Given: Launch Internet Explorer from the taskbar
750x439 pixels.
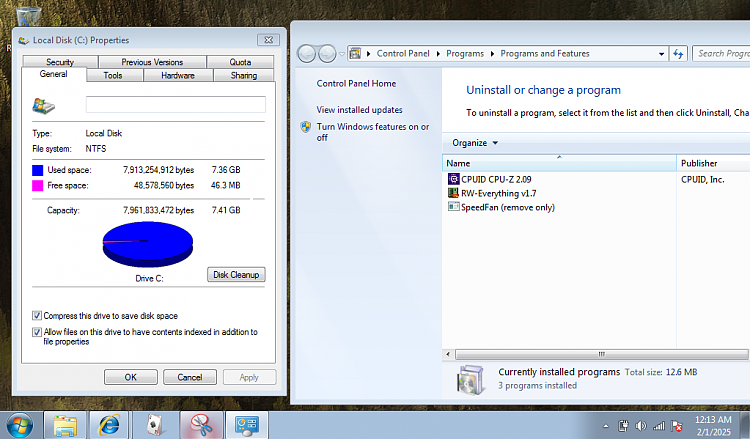Looking at the screenshot, I should click(x=109, y=425).
